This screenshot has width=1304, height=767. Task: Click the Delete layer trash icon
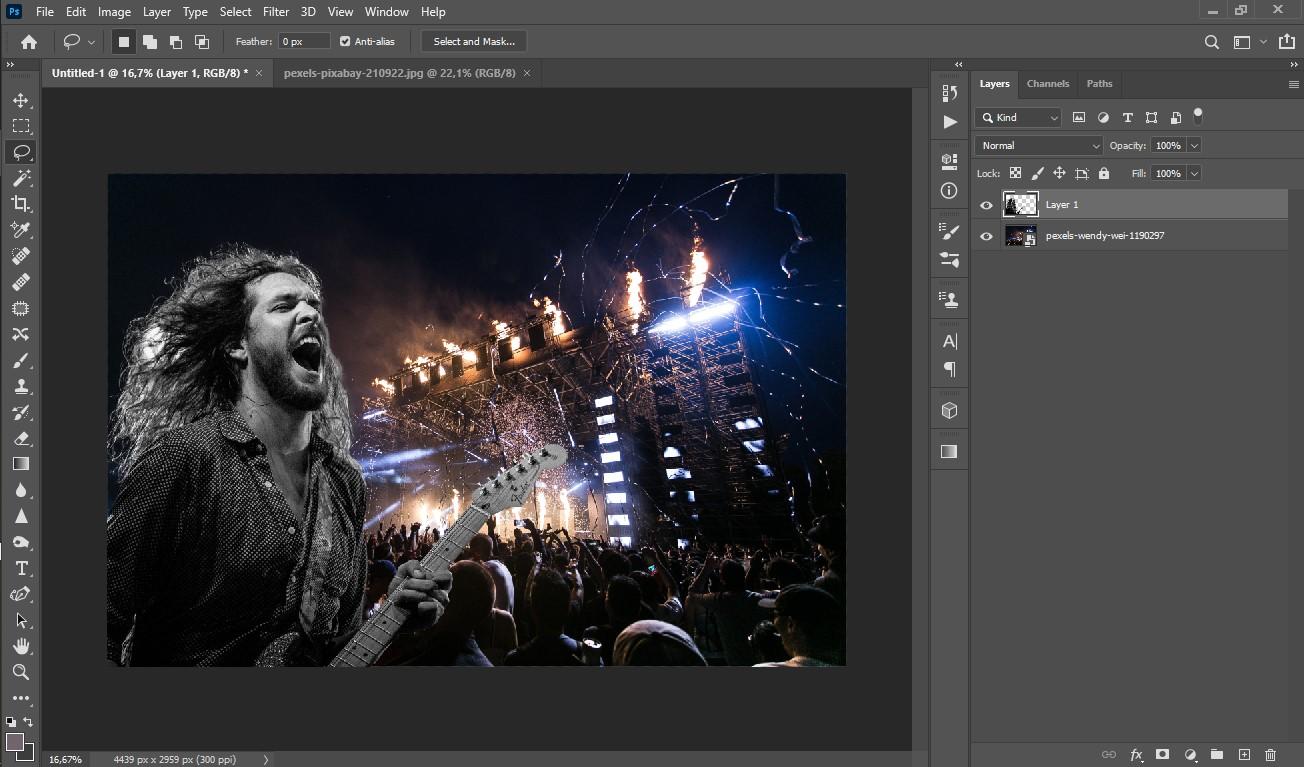click(x=1270, y=755)
